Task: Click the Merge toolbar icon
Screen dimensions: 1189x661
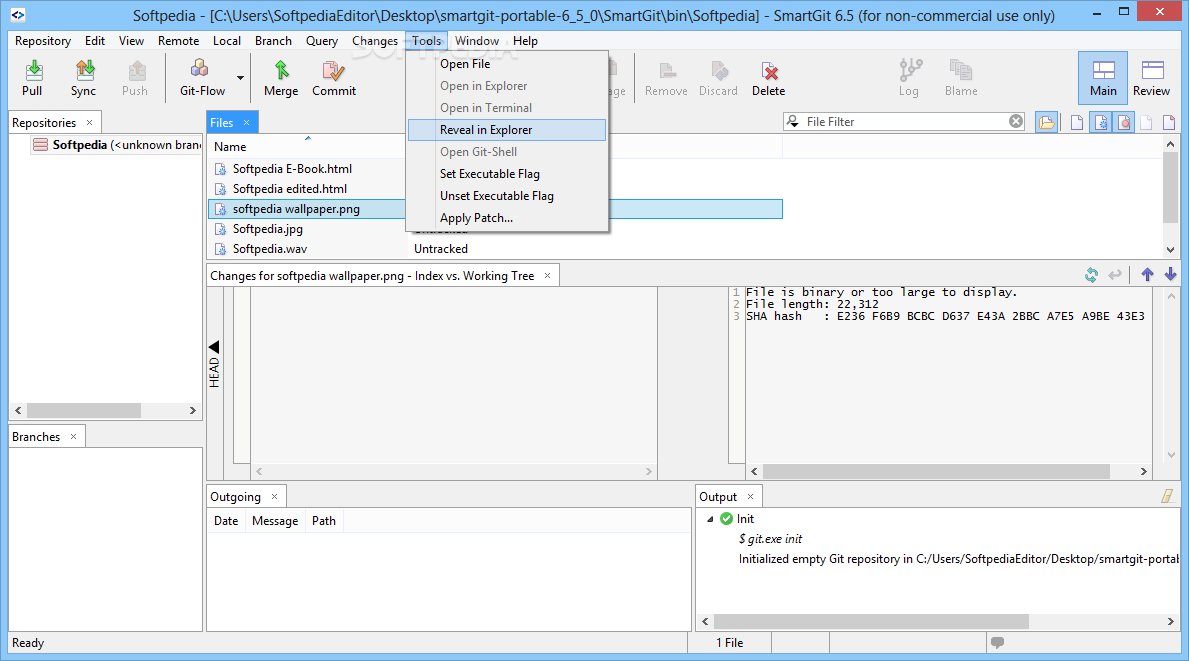Action: point(281,78)
